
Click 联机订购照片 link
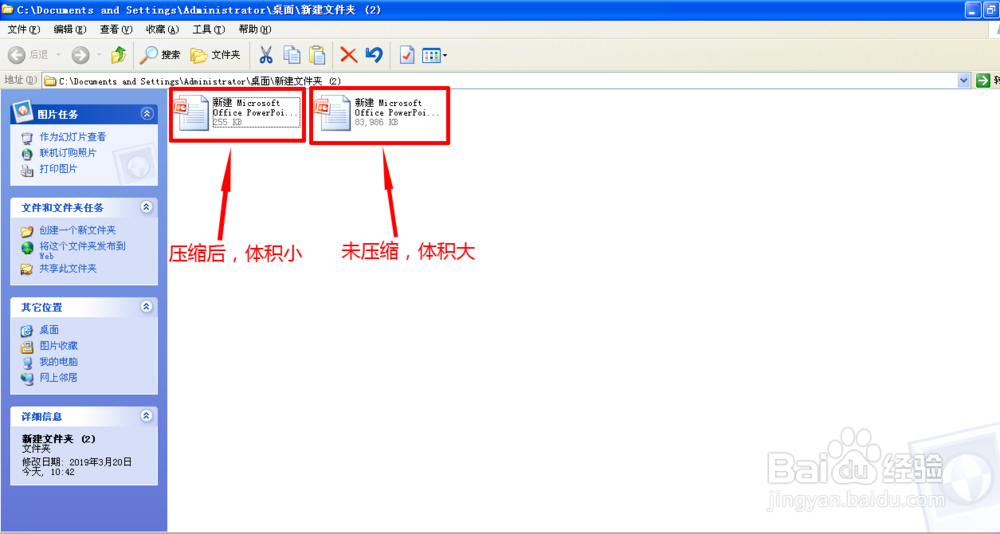click(x=68, y=152)
